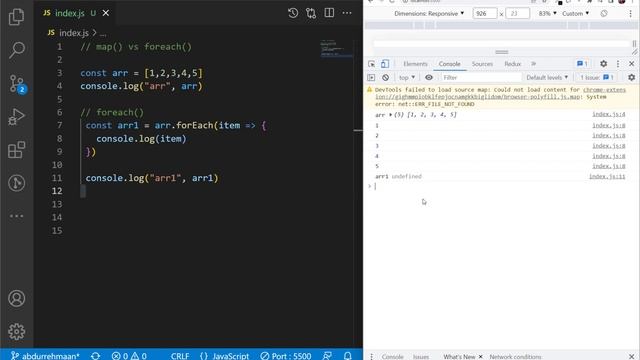Image resolution: width=640 pixels, height=360 pixels.
Task: Clear the console
Action: click(385, 78)
